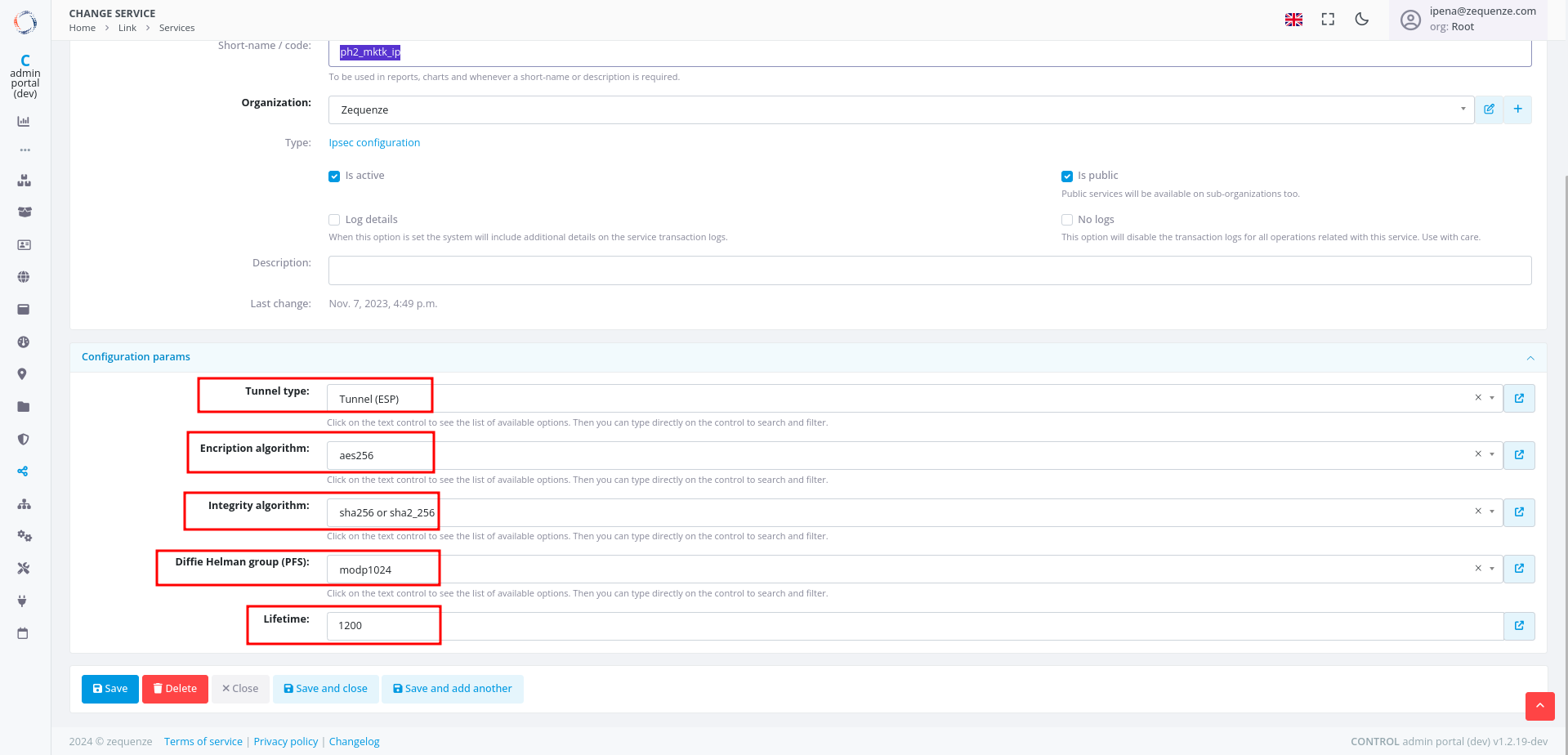This screenshot has height=755, width=1568.
Task: Uncheck the Is active checkbox
Action: [334, 176]
